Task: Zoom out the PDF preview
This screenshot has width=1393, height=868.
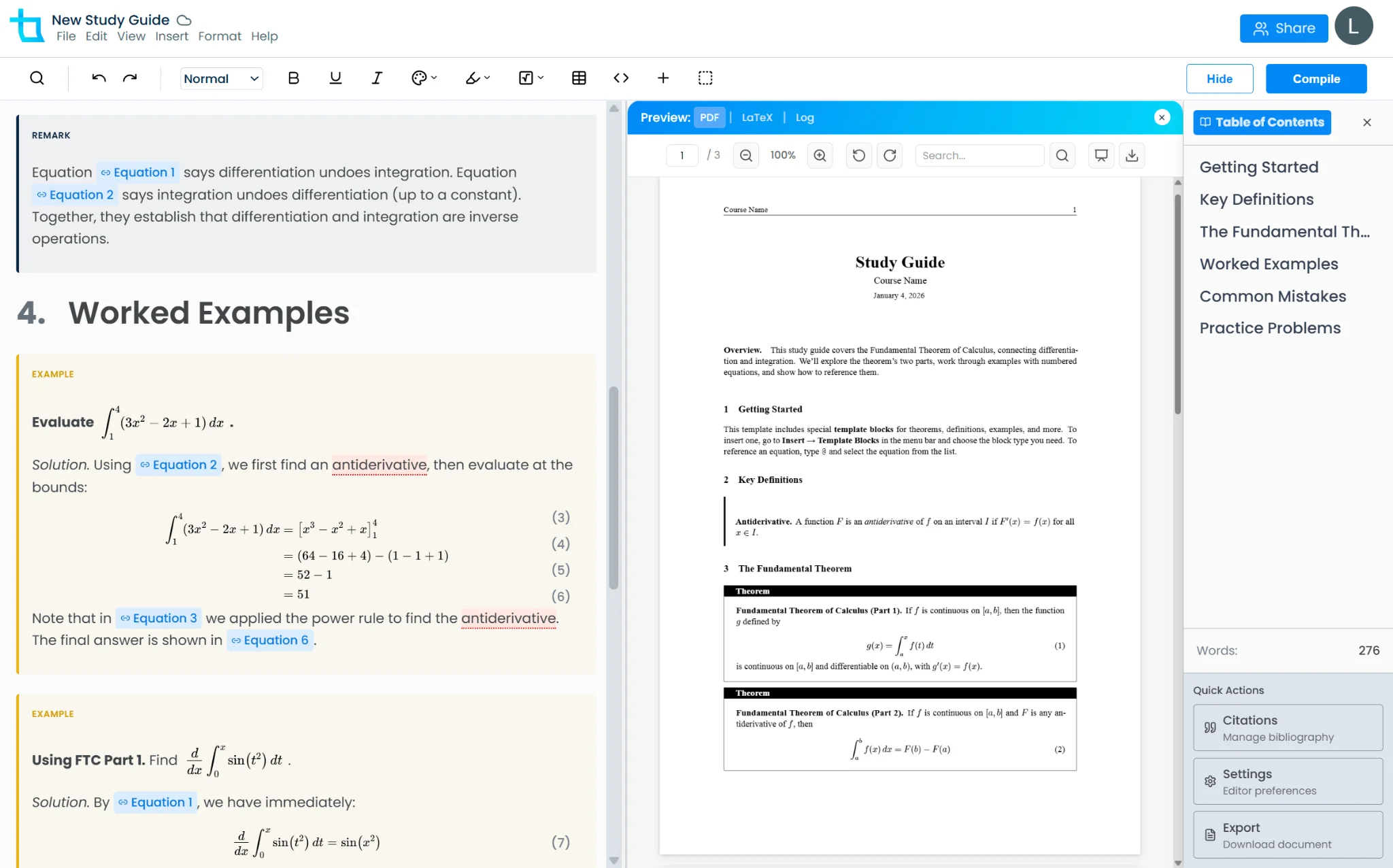Action: point(745,155)
